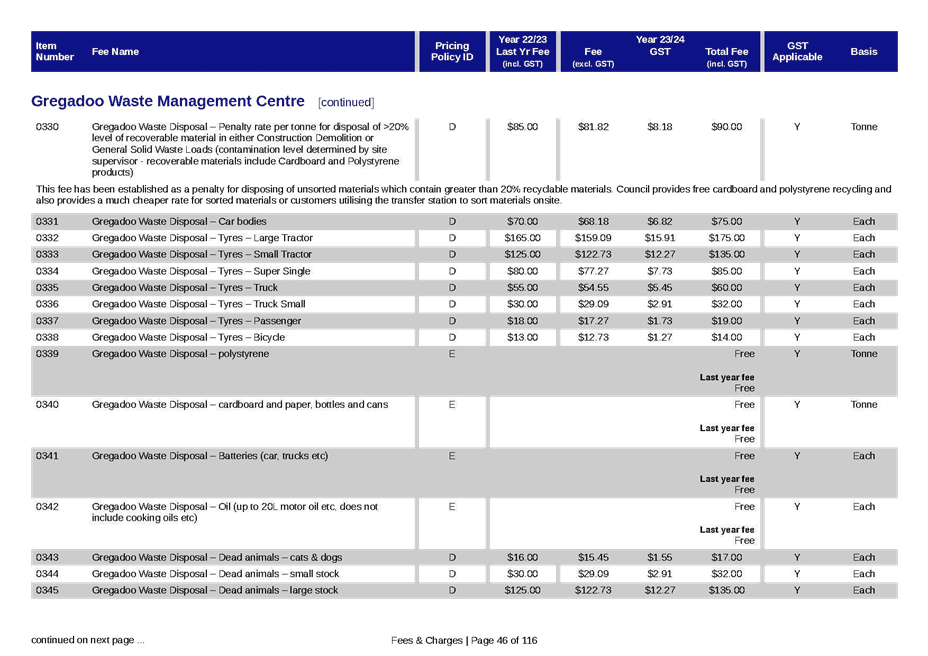
Task: Click the "Pricing Policy ID" column header
Action: [452, 52]
